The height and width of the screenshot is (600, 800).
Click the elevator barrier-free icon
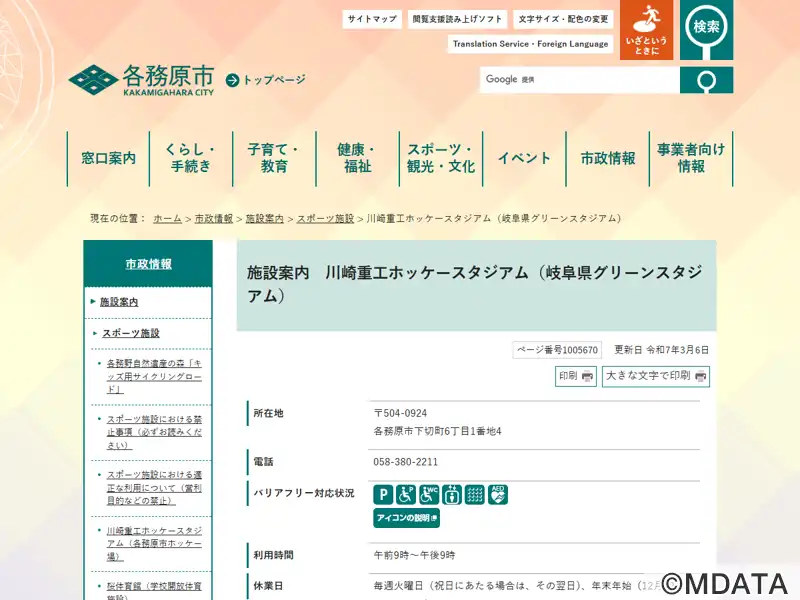(452, 494)
